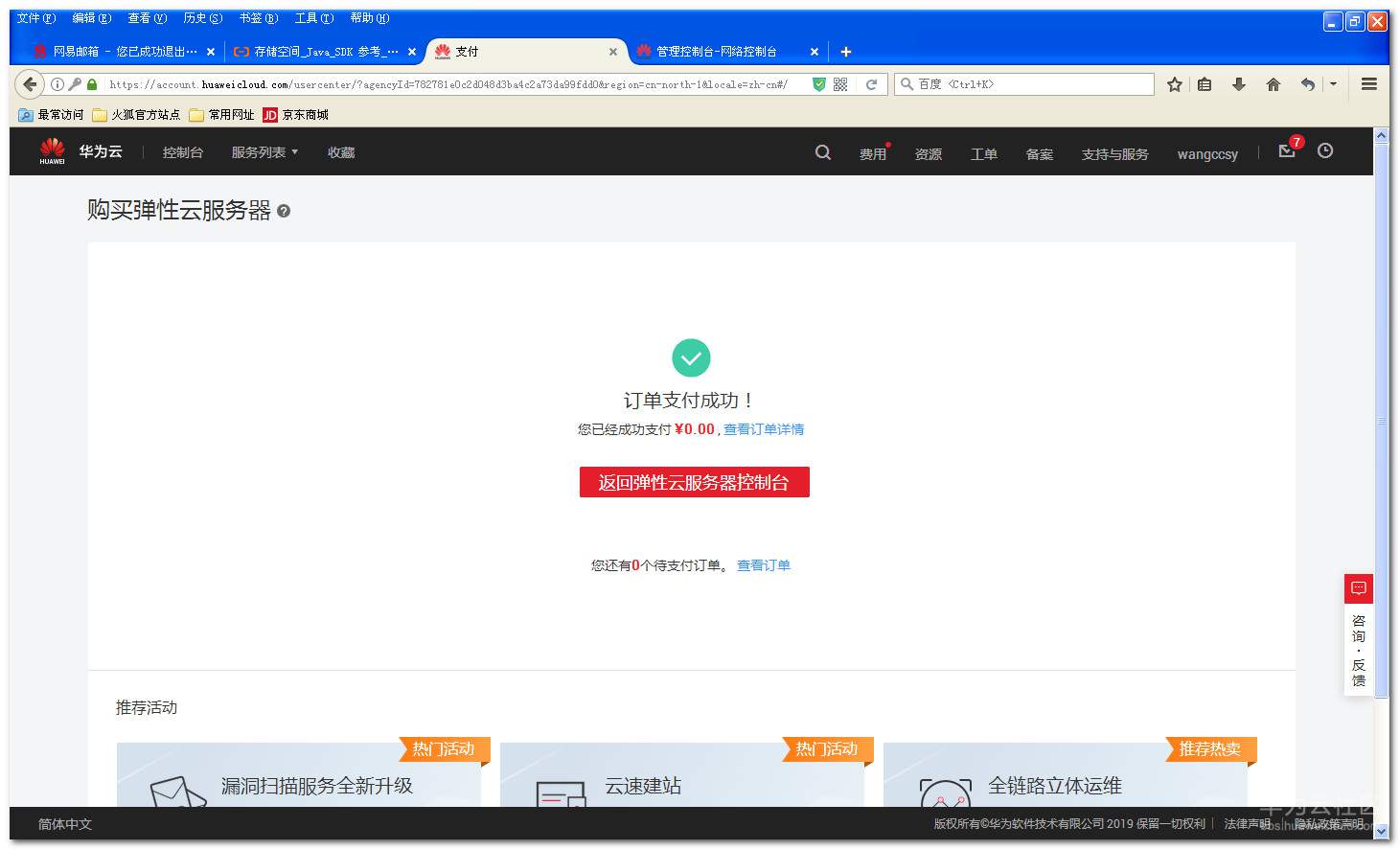1400x850 pixels.
Task: Open the 常用网址 bookmark folder
Action: 221,115
